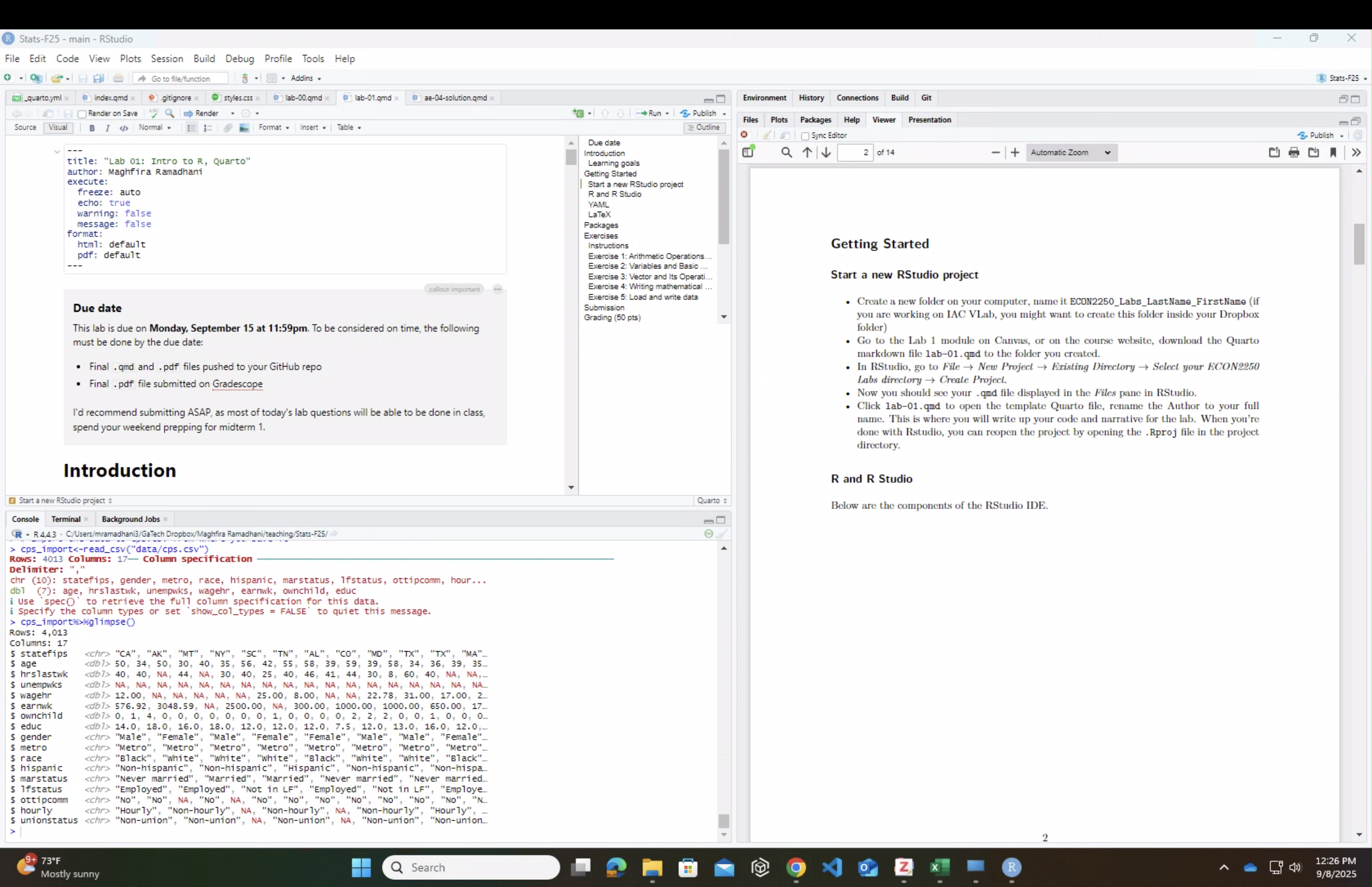Open the PDF viewer tools chevron menu
The image size is (1372, 887).
[1356, 152]
